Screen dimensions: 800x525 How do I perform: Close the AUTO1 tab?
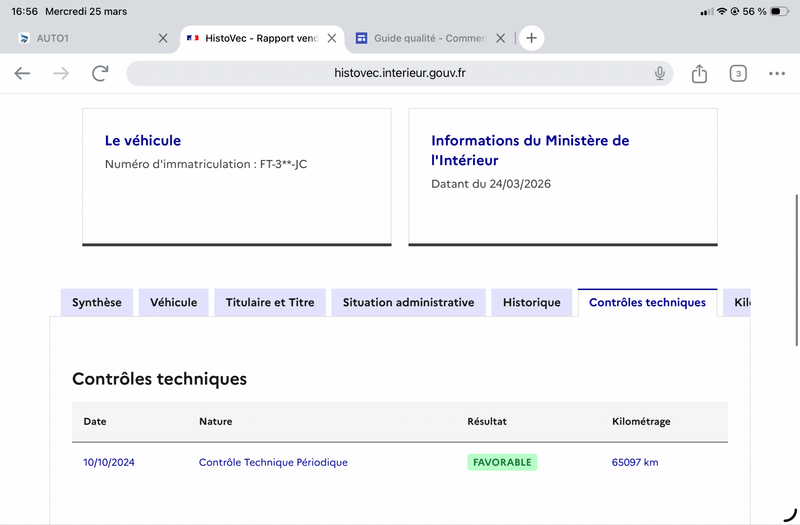(163, 38)
